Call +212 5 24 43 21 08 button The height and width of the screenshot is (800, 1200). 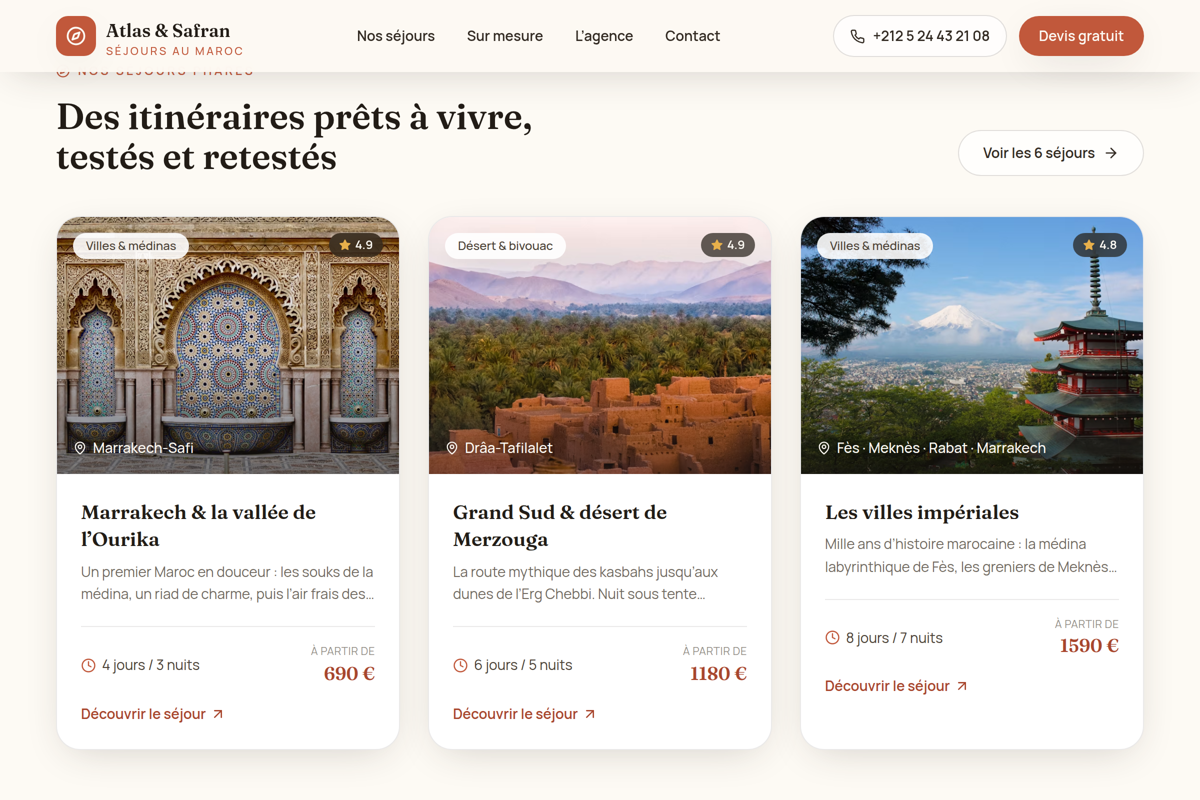[x=920, y=36]
